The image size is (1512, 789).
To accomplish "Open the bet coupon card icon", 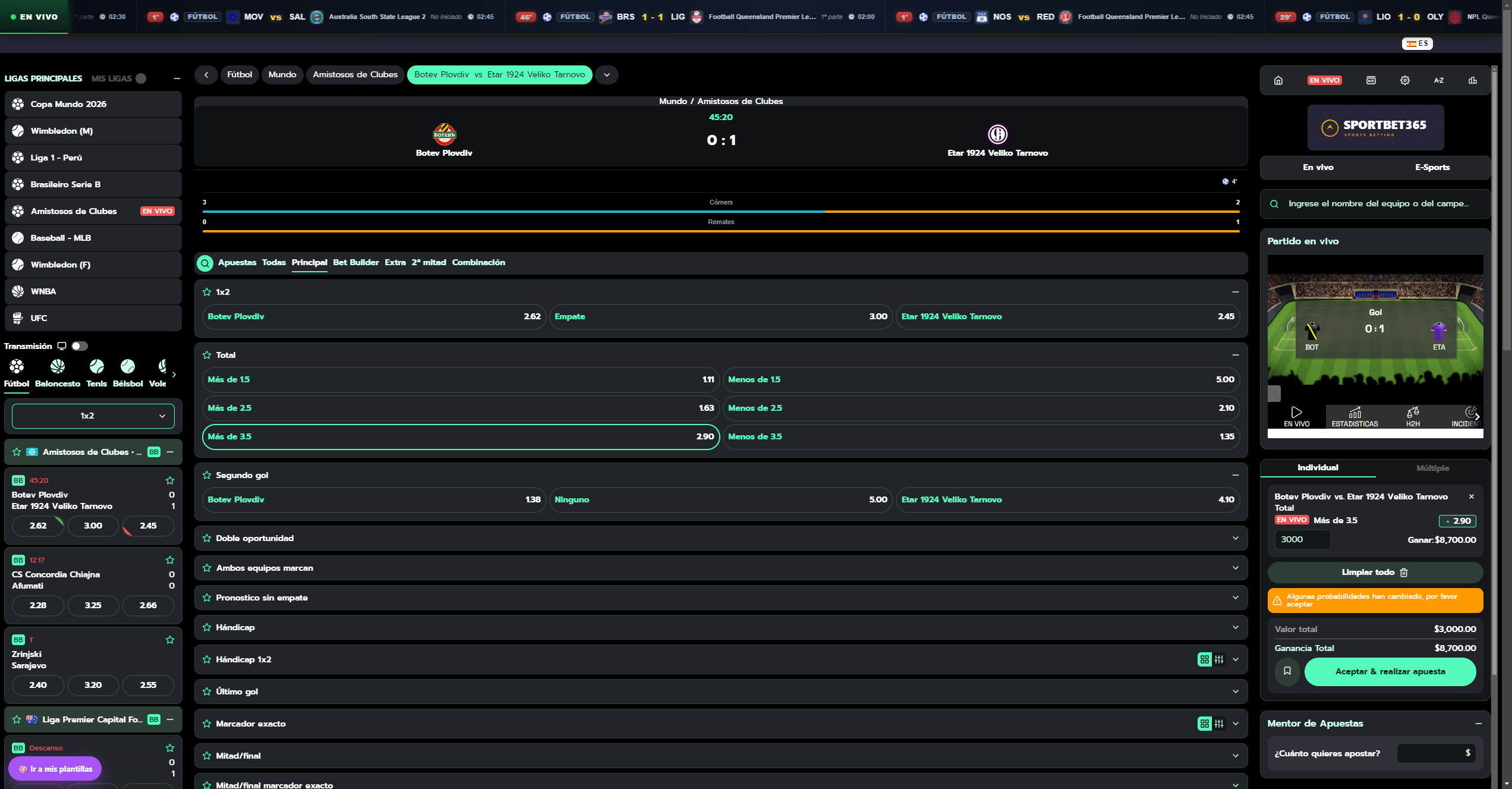I will [1371, 80].
